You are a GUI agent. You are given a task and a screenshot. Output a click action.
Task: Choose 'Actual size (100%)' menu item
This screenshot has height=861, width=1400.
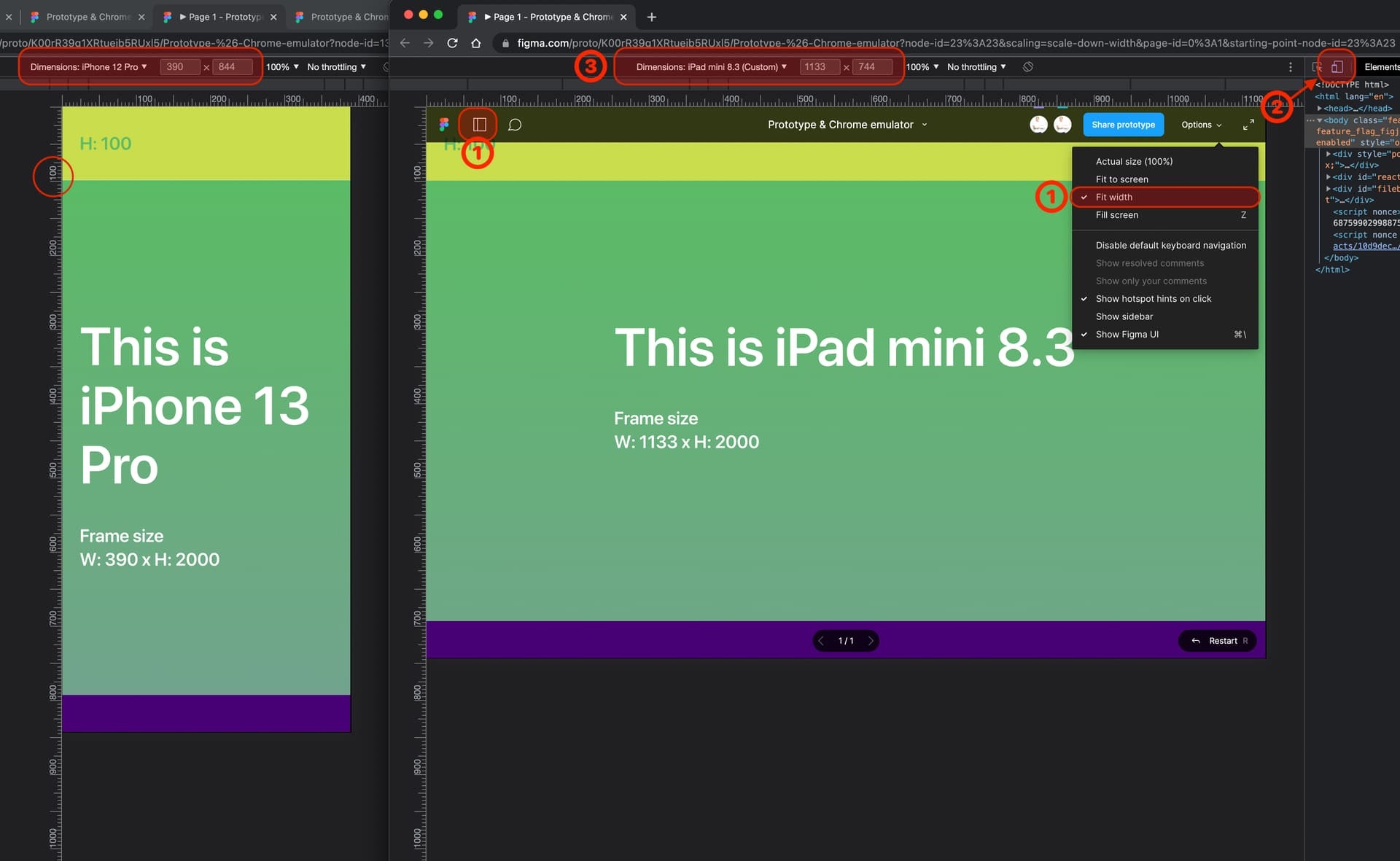[1164, 162]
